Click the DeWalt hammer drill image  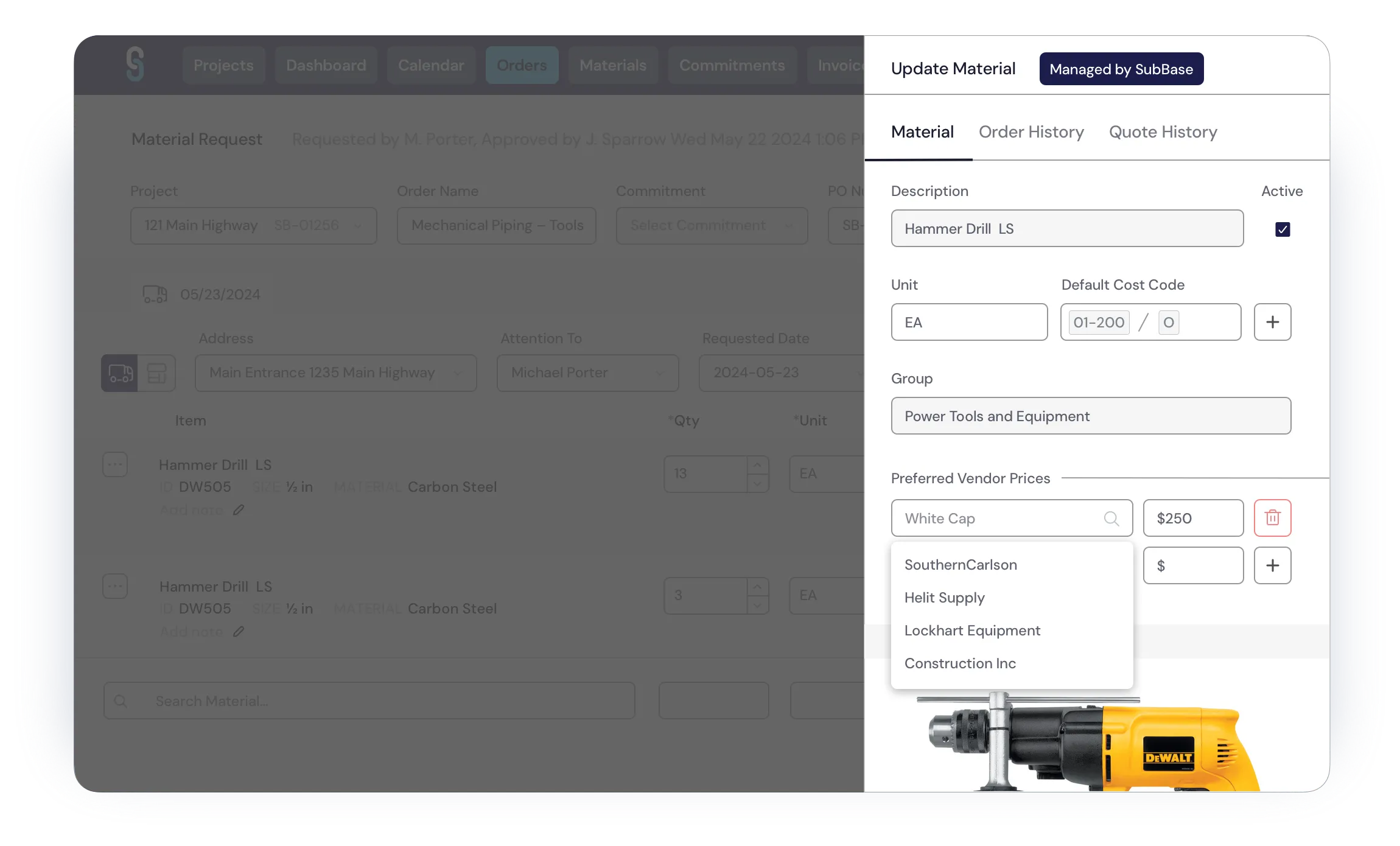point(1090,743)
